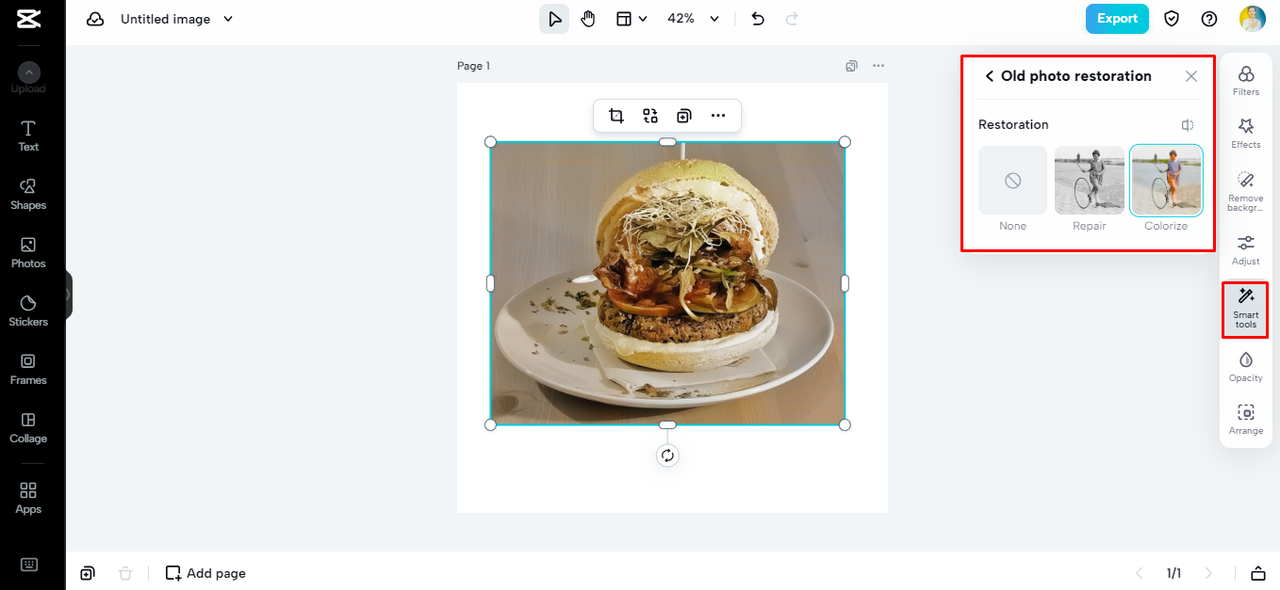Image resolution: width=1280 pixels, height=590 pixels.
Task: Click the 1/1 page indicator
Action: tap(1174, 573)
